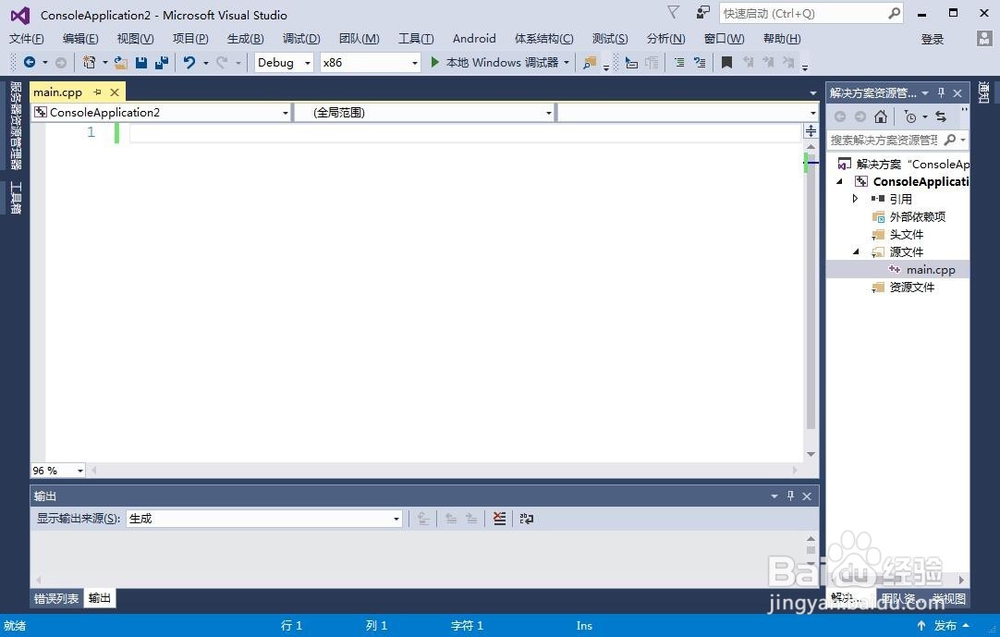Select main.cpp in Solution Explorer tree
1000x637 pixels.
click(930, 270)
